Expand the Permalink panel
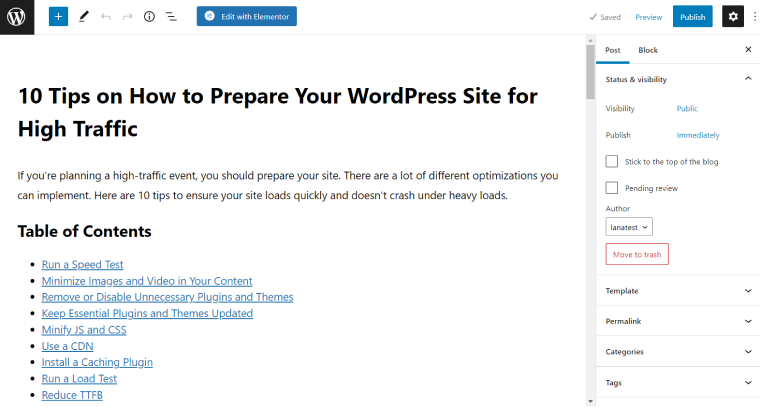760x407 pixels. [678, 321]
